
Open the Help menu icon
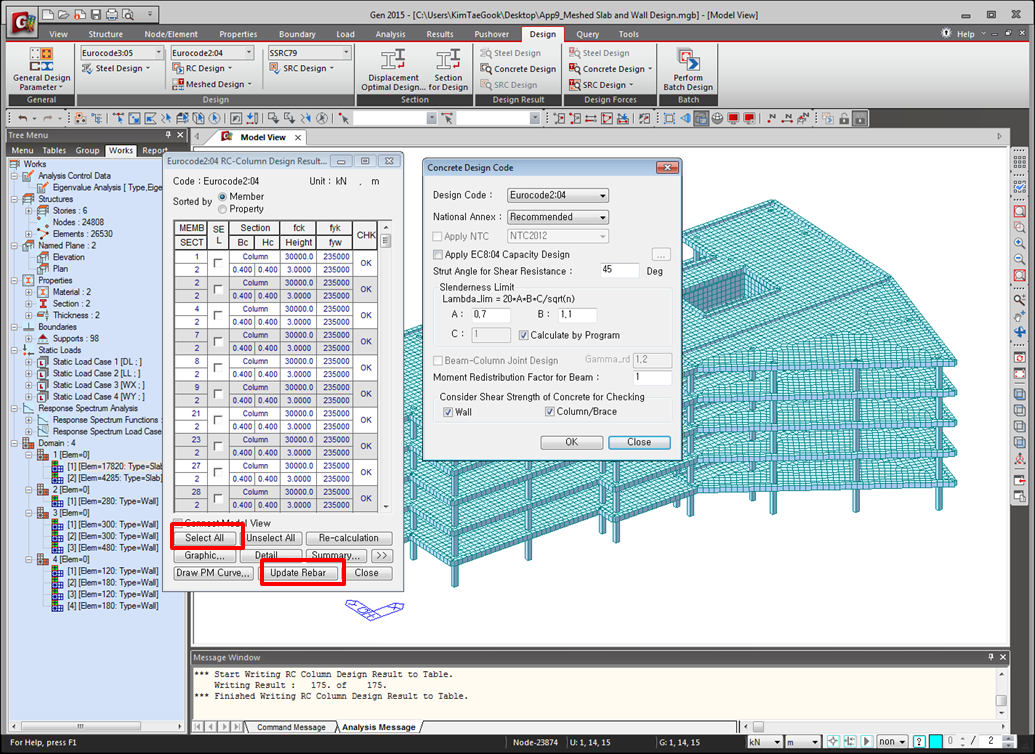tap(947, 33)
